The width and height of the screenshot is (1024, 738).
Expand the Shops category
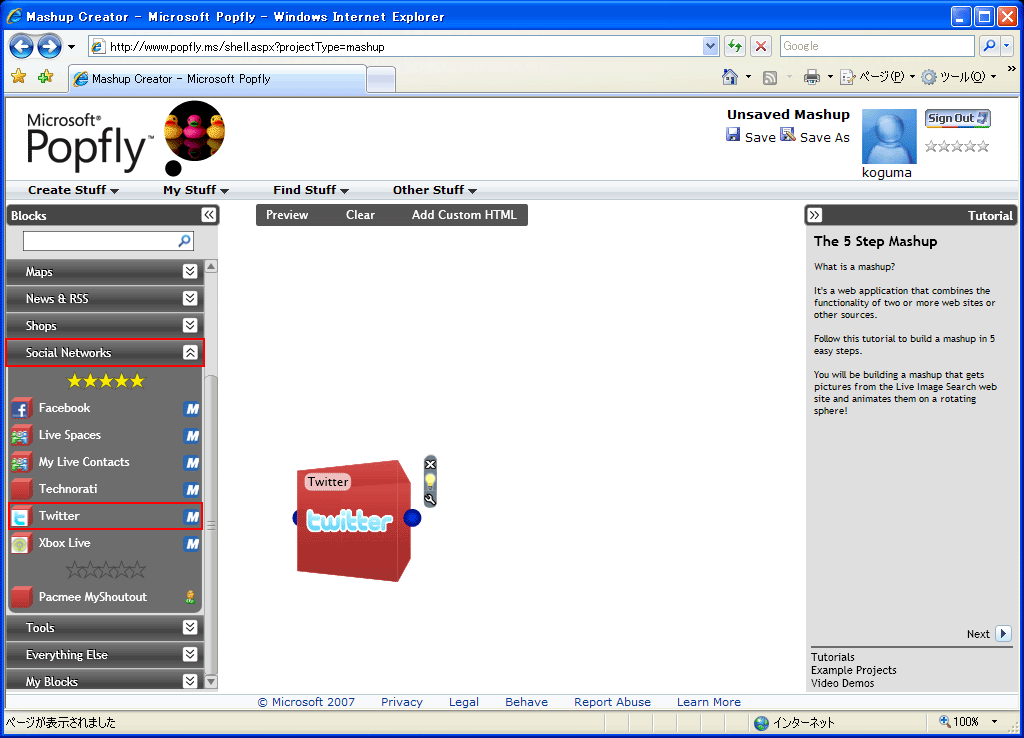(x=190, y=325)
